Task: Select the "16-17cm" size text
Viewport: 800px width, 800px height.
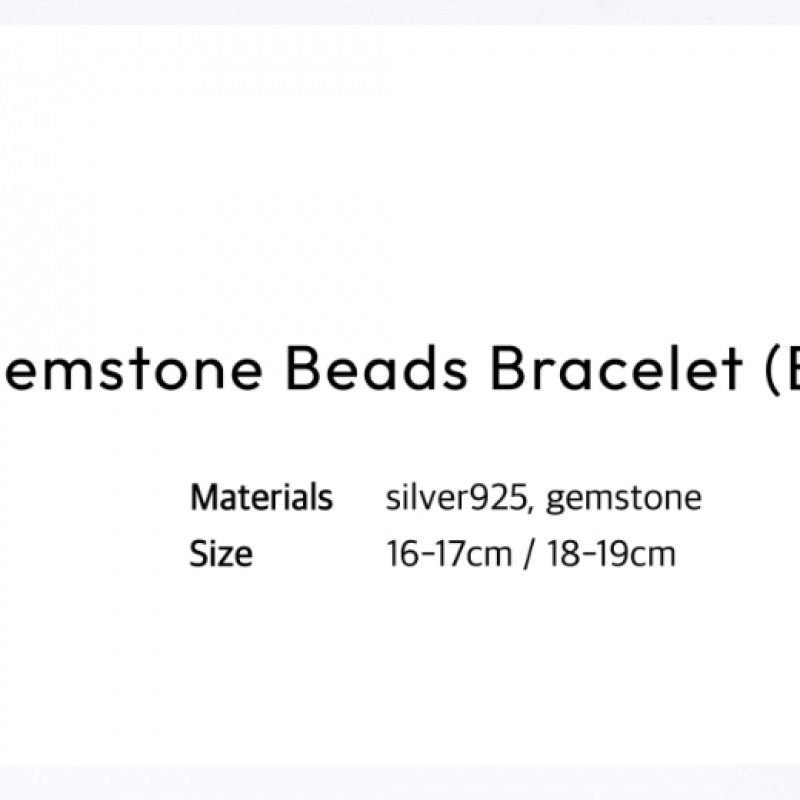Action: pyautogui.click(x=449, y=553)
